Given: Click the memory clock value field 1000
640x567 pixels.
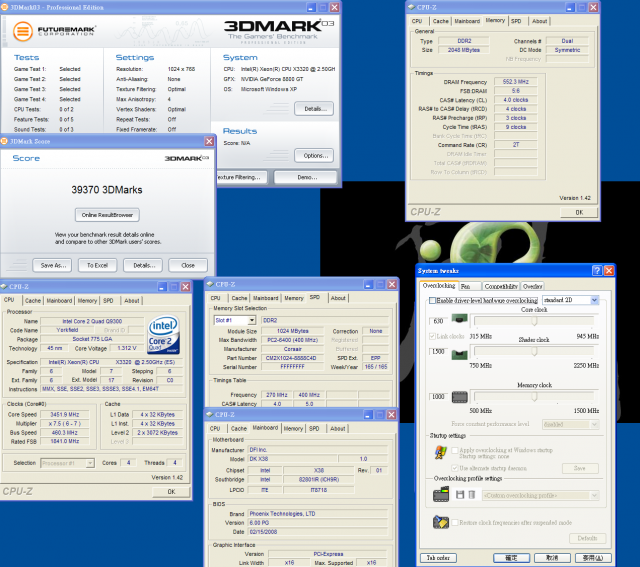Looking at the screenshot, I should [438, 397].
